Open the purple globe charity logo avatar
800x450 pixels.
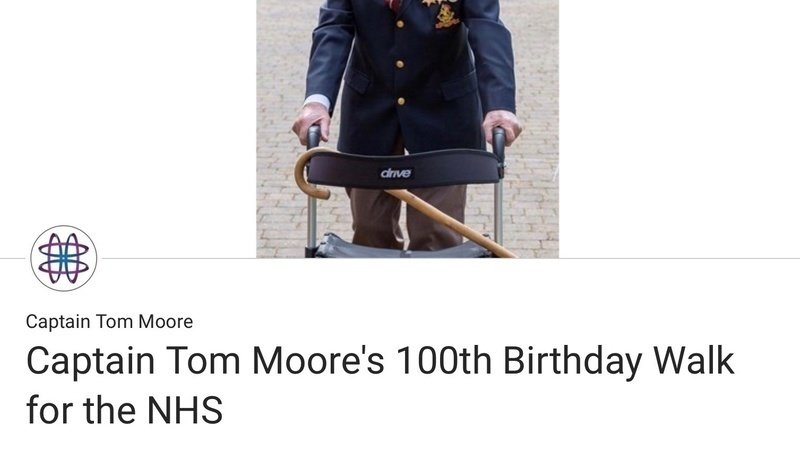coord(64,258)
